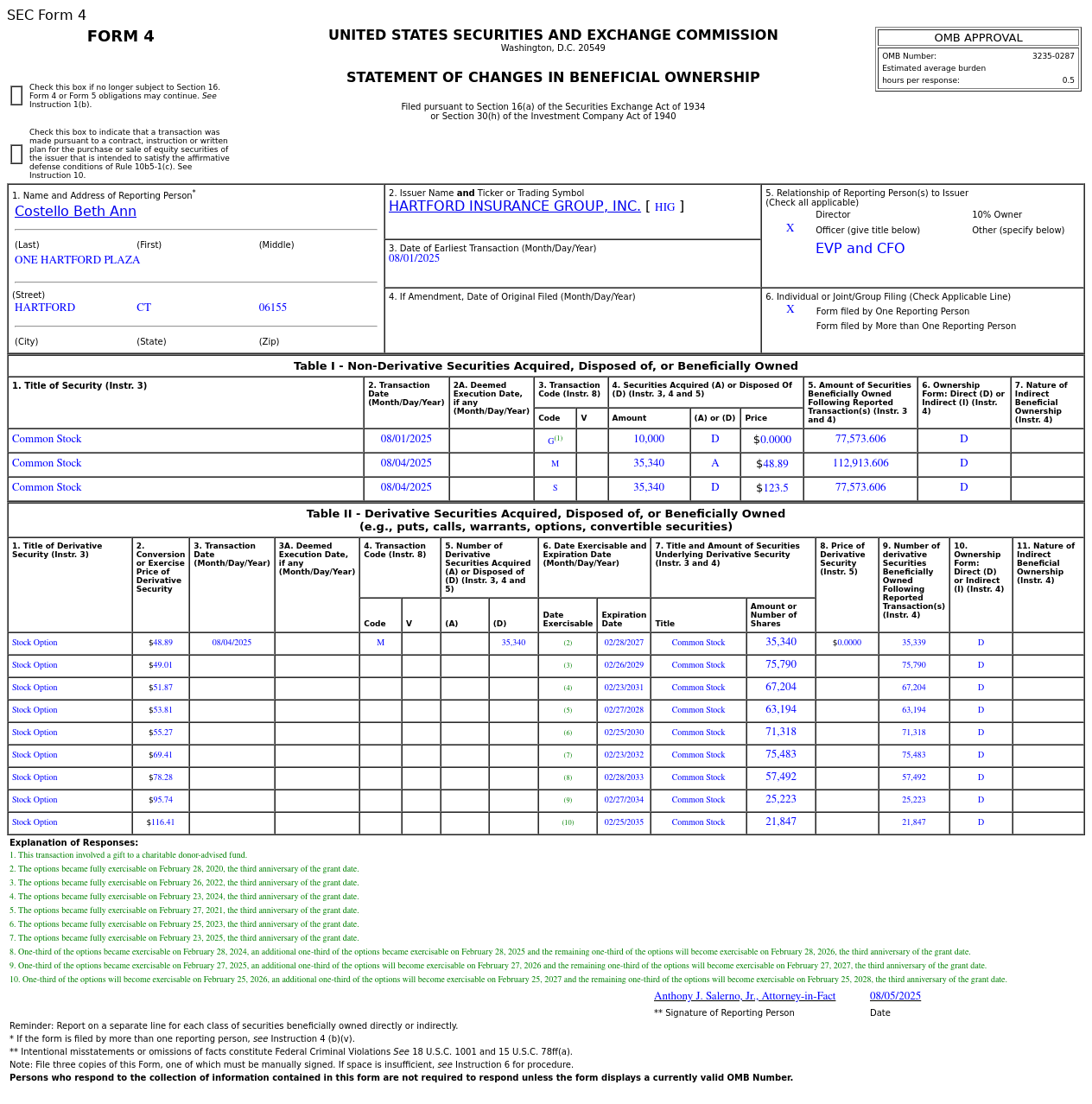Select the 112,913.606 beneficially owned amount
The image size is (1092, 1104).
860,463
